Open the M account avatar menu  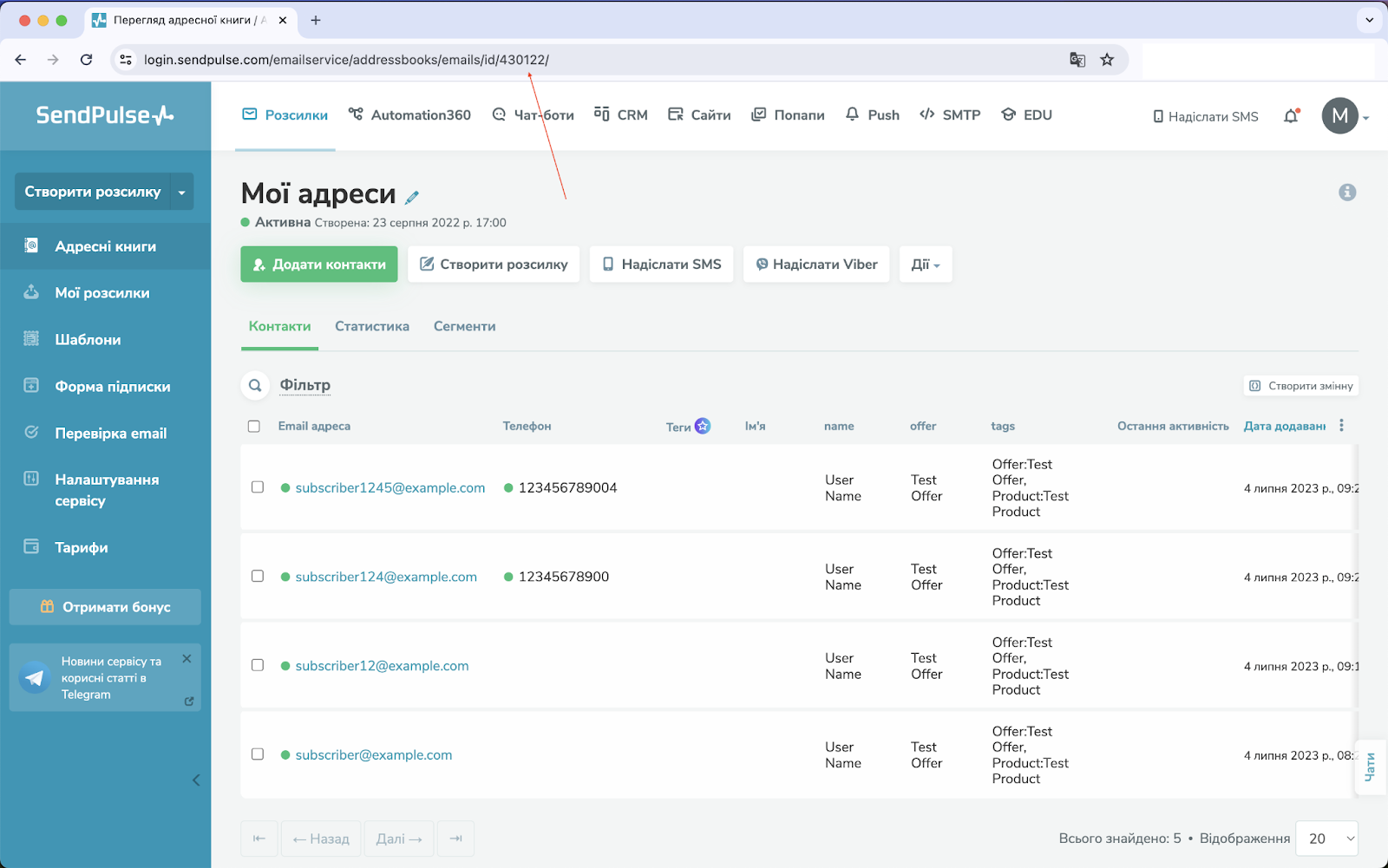pyautogui.click(x=1340, y=115)
